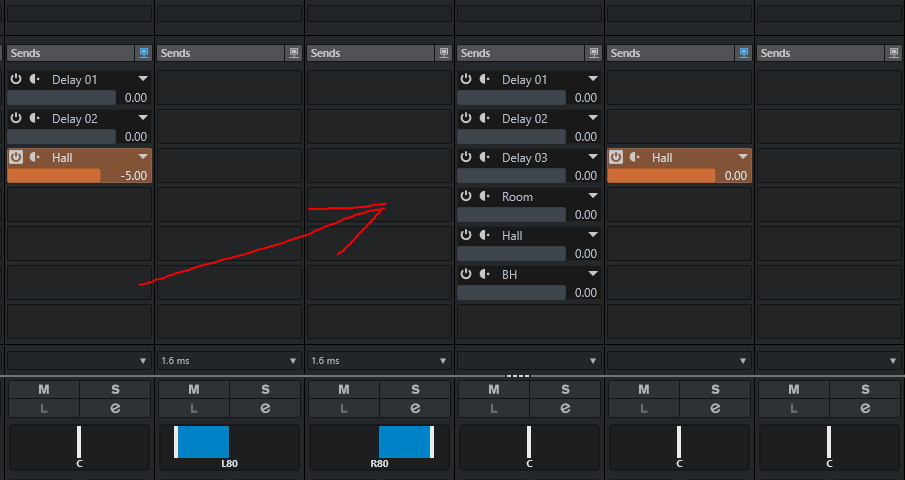905x480 pixels.
Task: Expand the BH send routing dropdown arrow
Action: tap(592, 275)
